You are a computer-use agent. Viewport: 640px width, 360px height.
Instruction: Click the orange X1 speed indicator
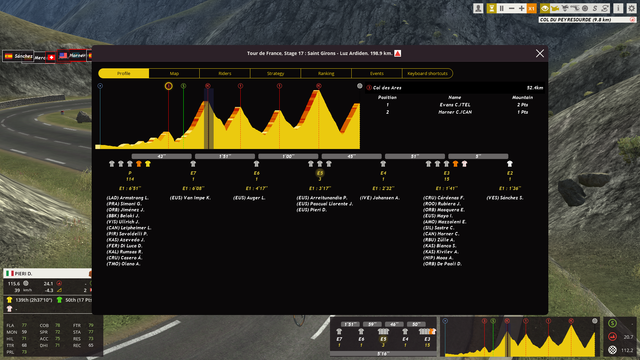click(x=531, y=8)
